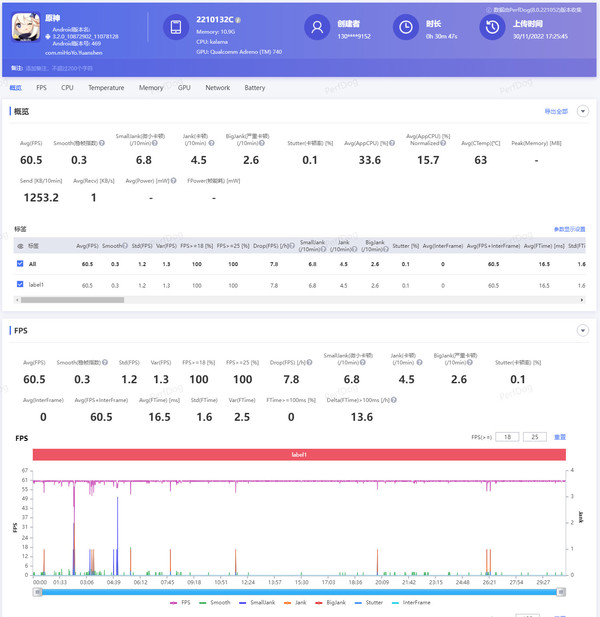Screen dimensions: 600x617
Task: Click left handle of chart time slider
Action: click(x=37, y=592)
